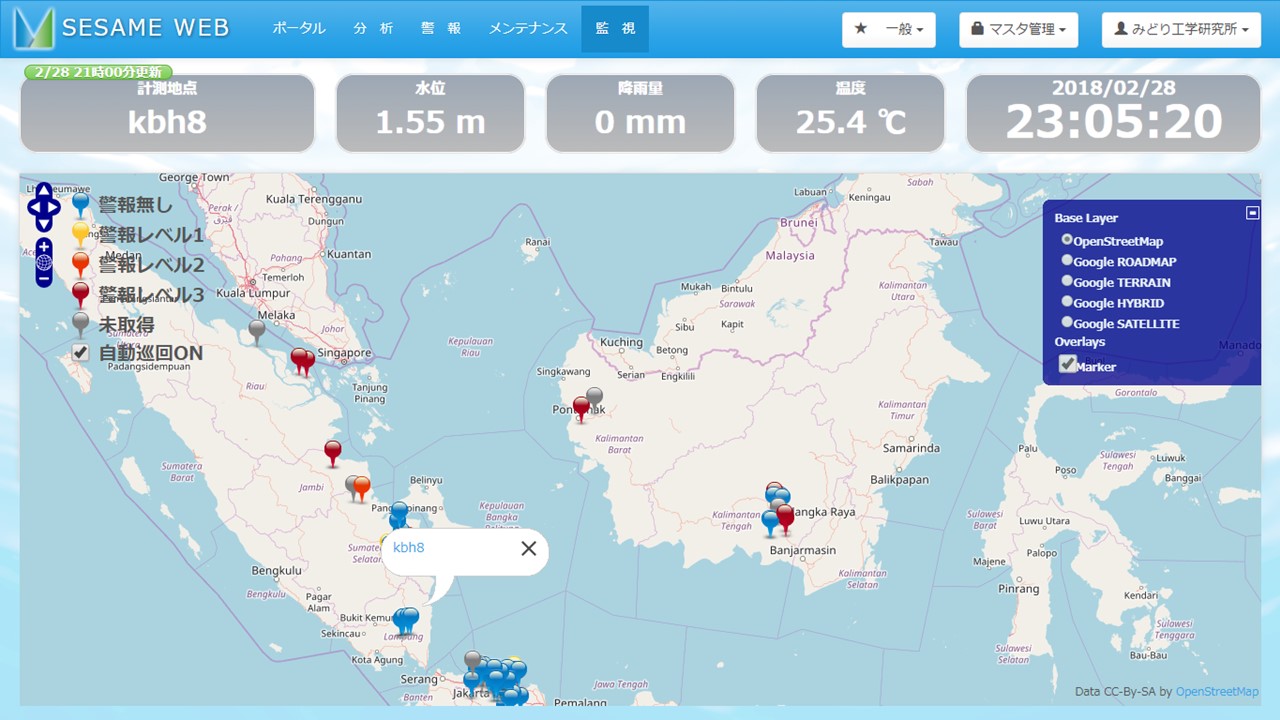
Task: Pan the map up with the arrow
Action: point(44,190)
